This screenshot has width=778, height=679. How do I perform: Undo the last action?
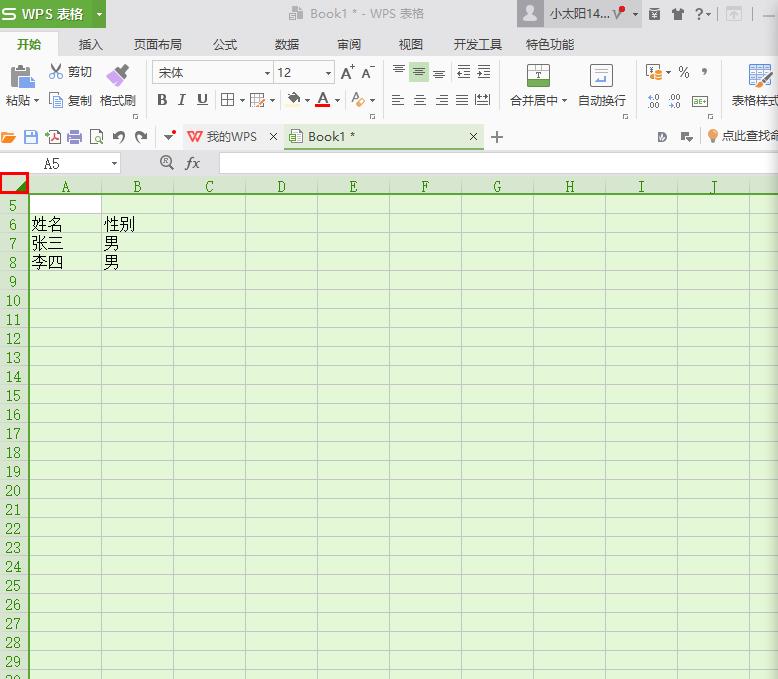(119, 137)
